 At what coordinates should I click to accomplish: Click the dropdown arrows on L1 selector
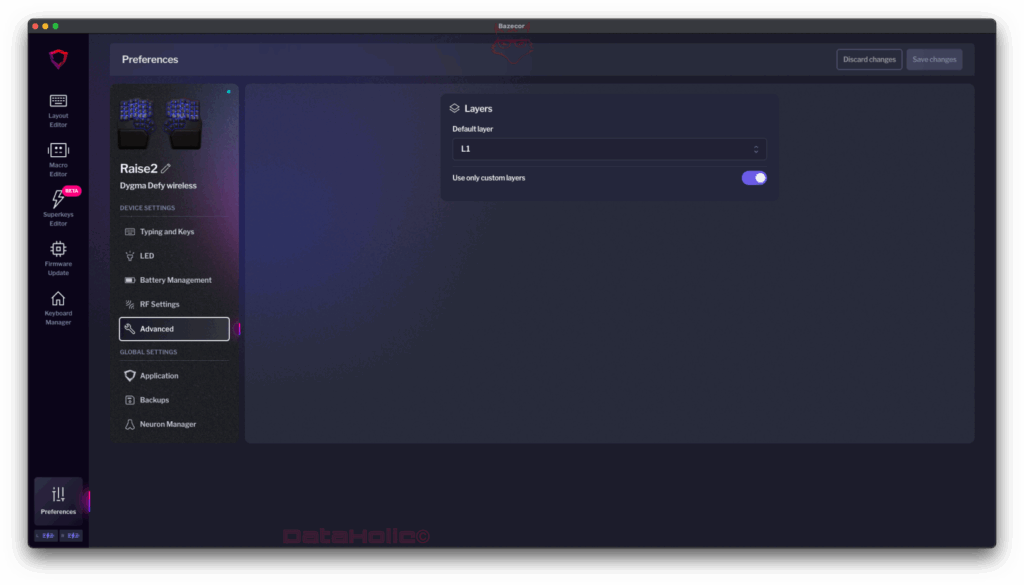coord(756,149)
